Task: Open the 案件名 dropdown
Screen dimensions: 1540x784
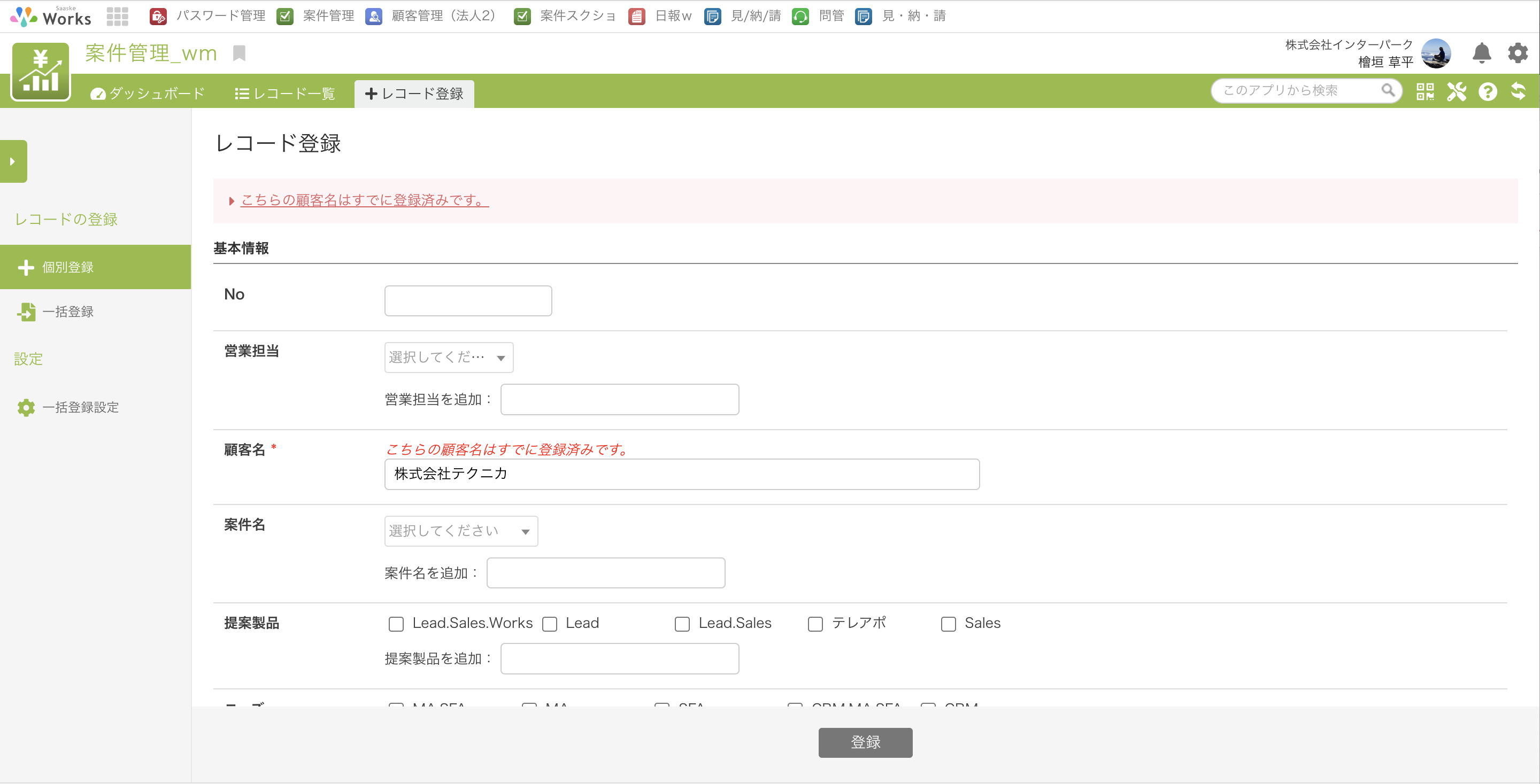Action: click(x=461, y=531)
